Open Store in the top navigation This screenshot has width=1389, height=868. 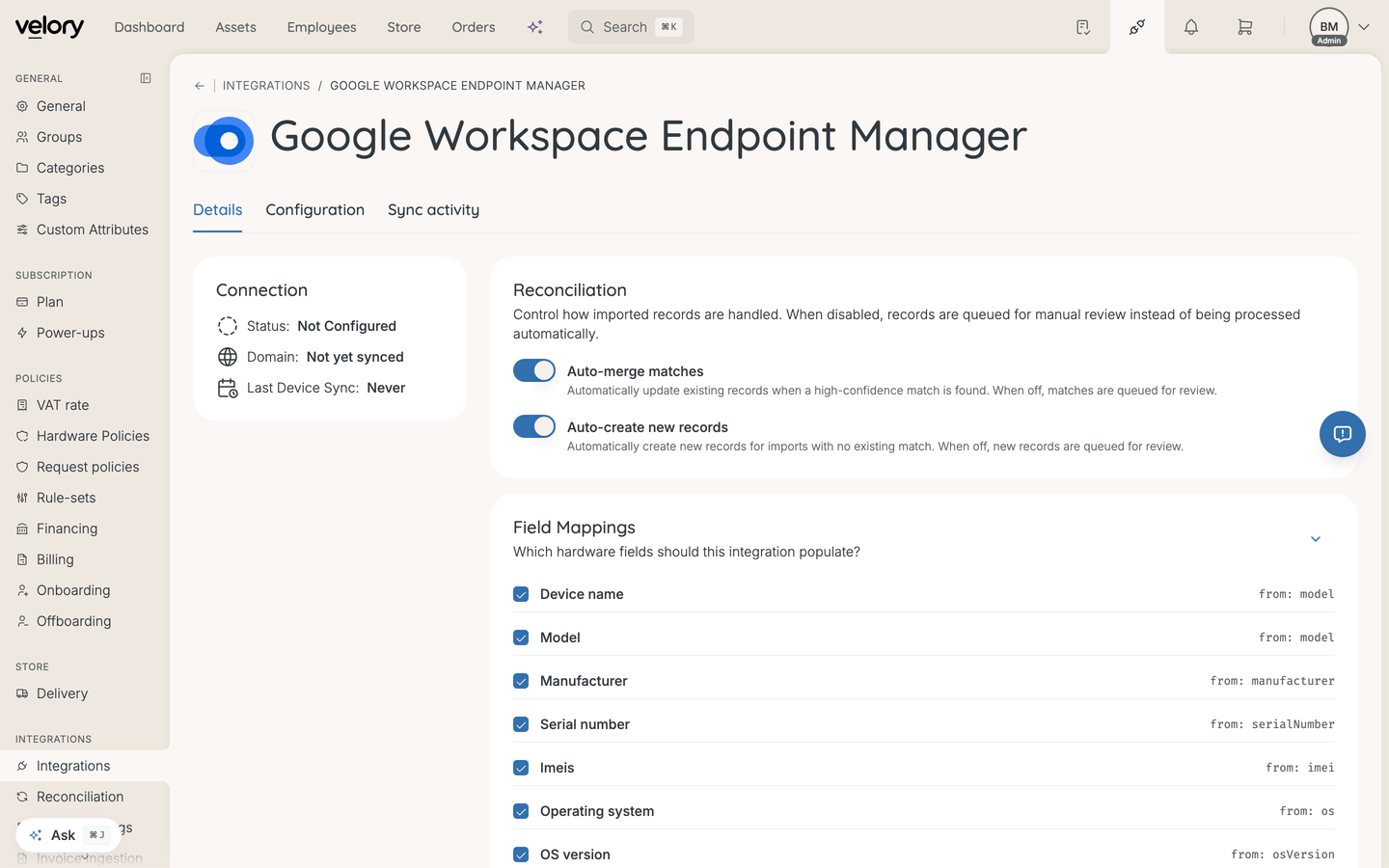pos(404,27)
